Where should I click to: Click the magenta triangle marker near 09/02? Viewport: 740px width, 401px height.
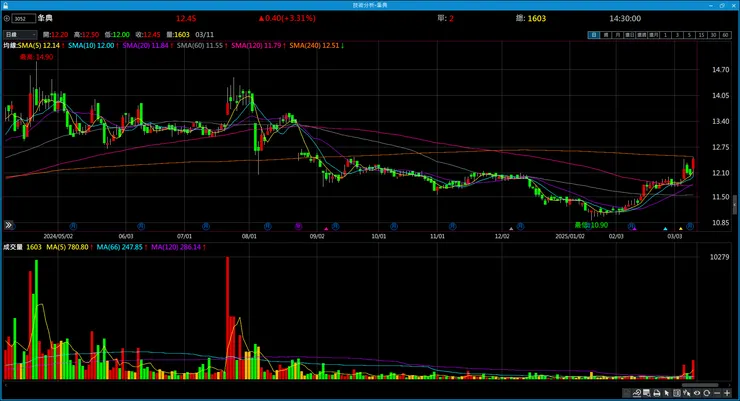coord(326,229)
